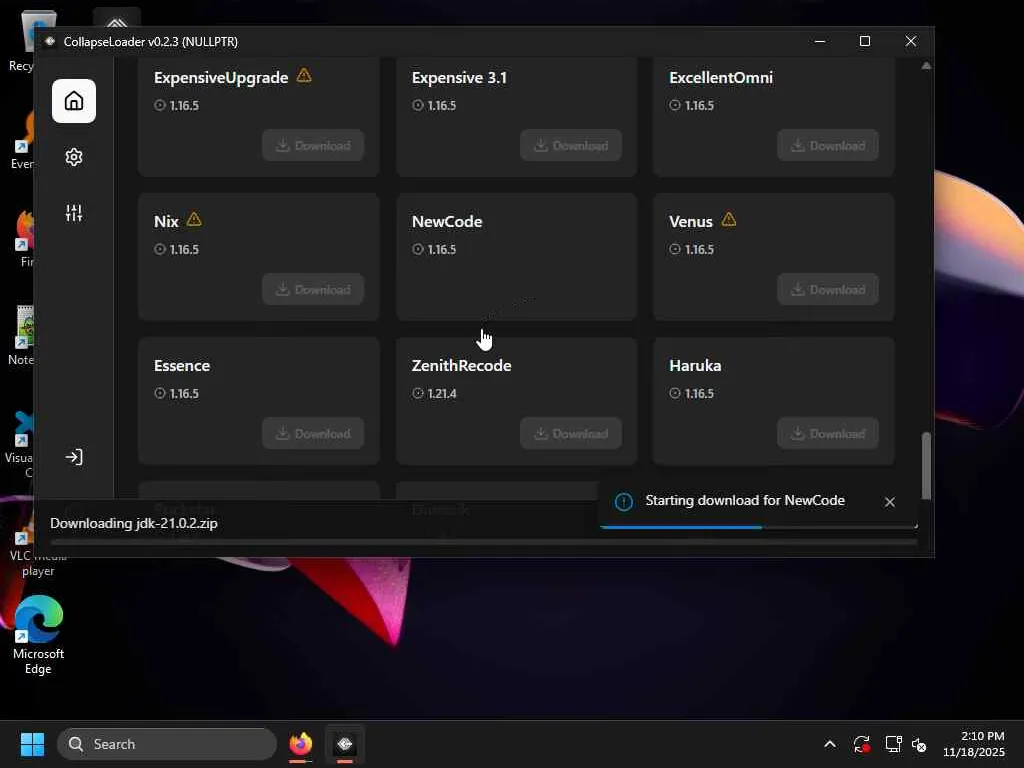Viewport: 1024px width, 768px height.
Task: Click the taskbar Search box
Action: pos(167,744)
